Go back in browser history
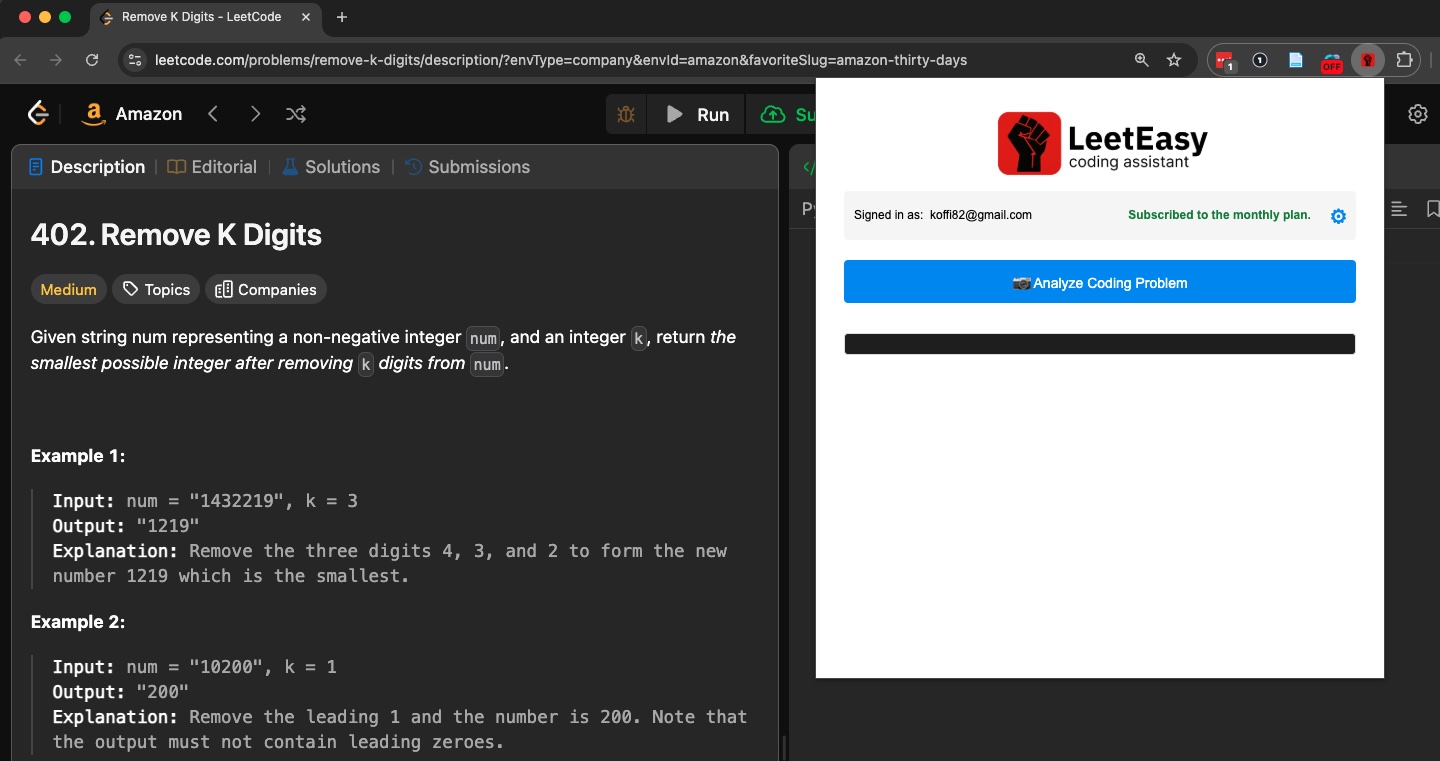This screenshot has width=1440, height=761. point(20,60)
